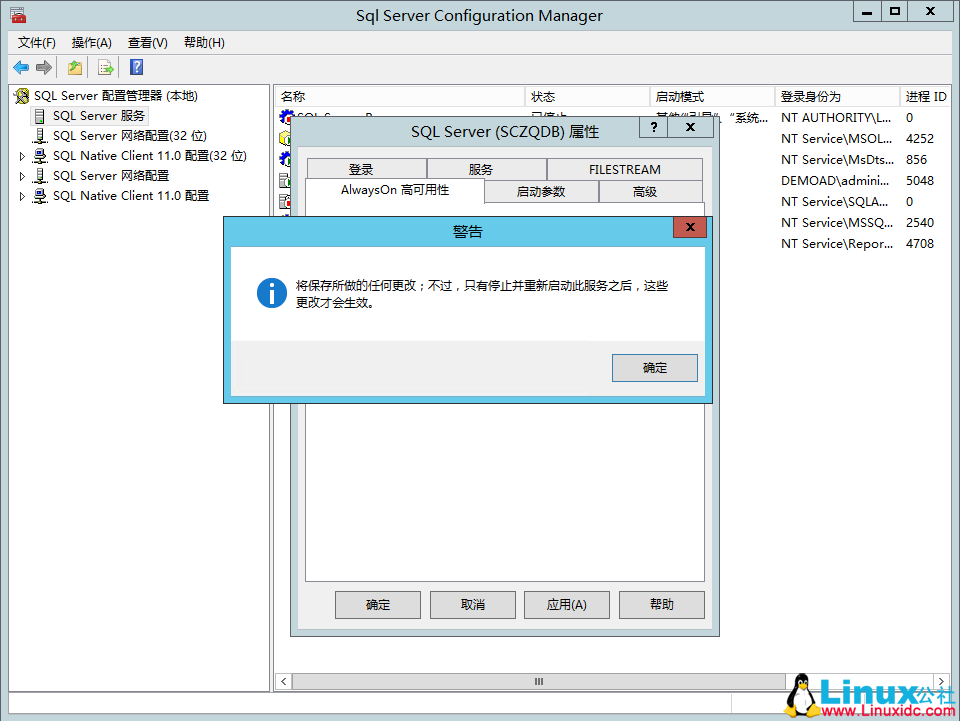Click 应用(A) in the properties dialog

click(566, 604)
